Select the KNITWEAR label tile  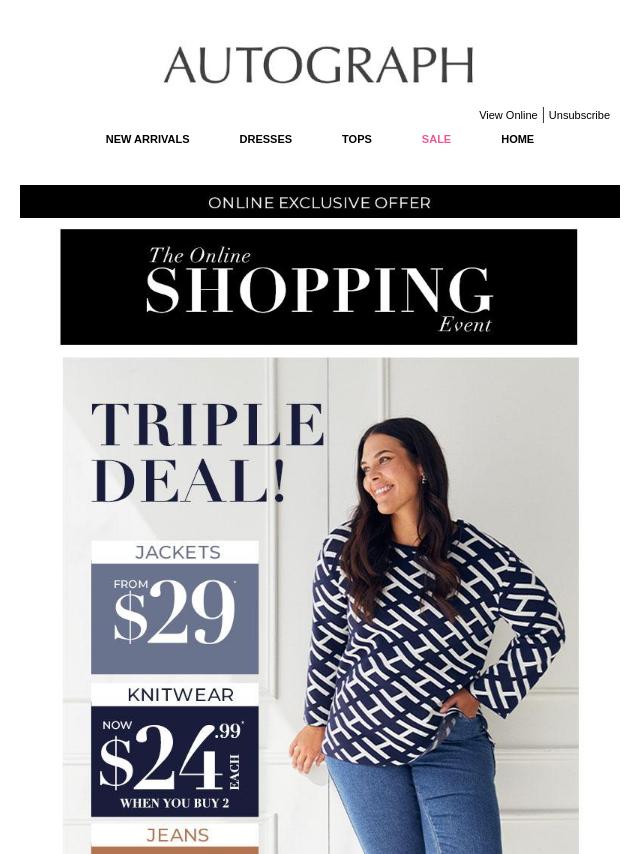[175, 695]
